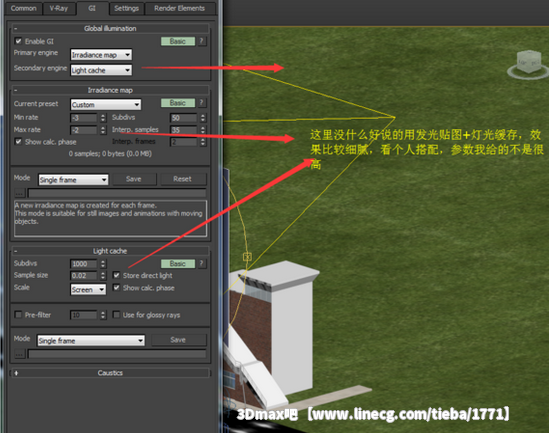The image size is (549, 433).
Task: Adjust the Min rate spinner
Action: click(103, 118)
